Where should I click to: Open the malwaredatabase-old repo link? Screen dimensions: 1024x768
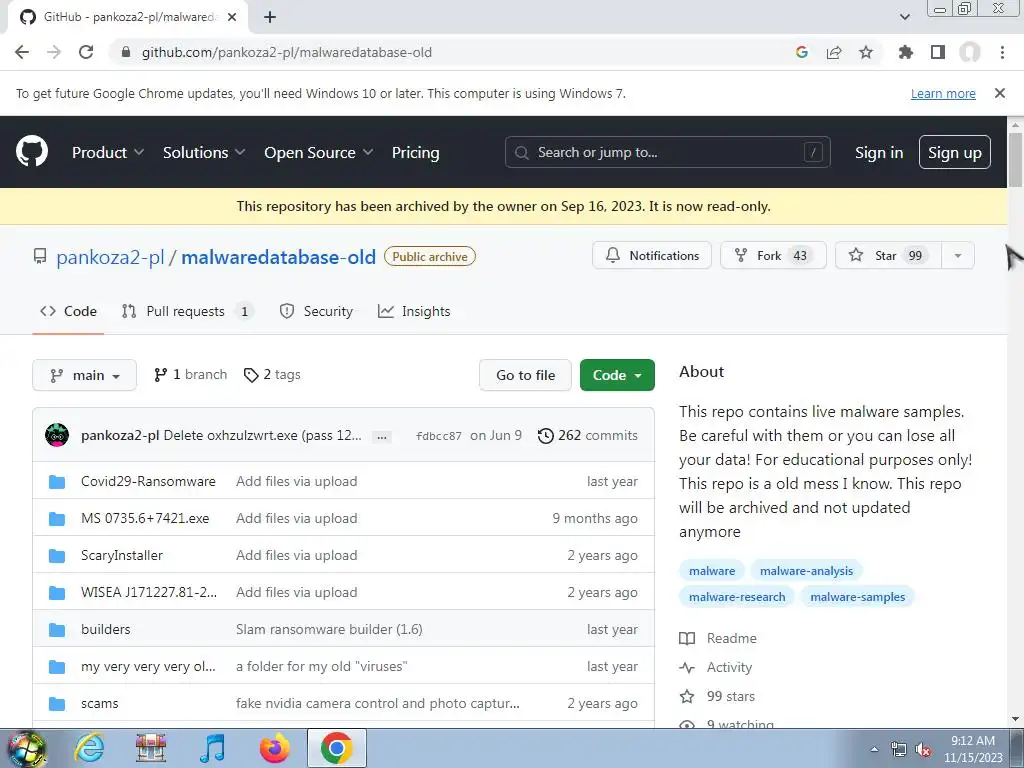click(x=279, y=257)
